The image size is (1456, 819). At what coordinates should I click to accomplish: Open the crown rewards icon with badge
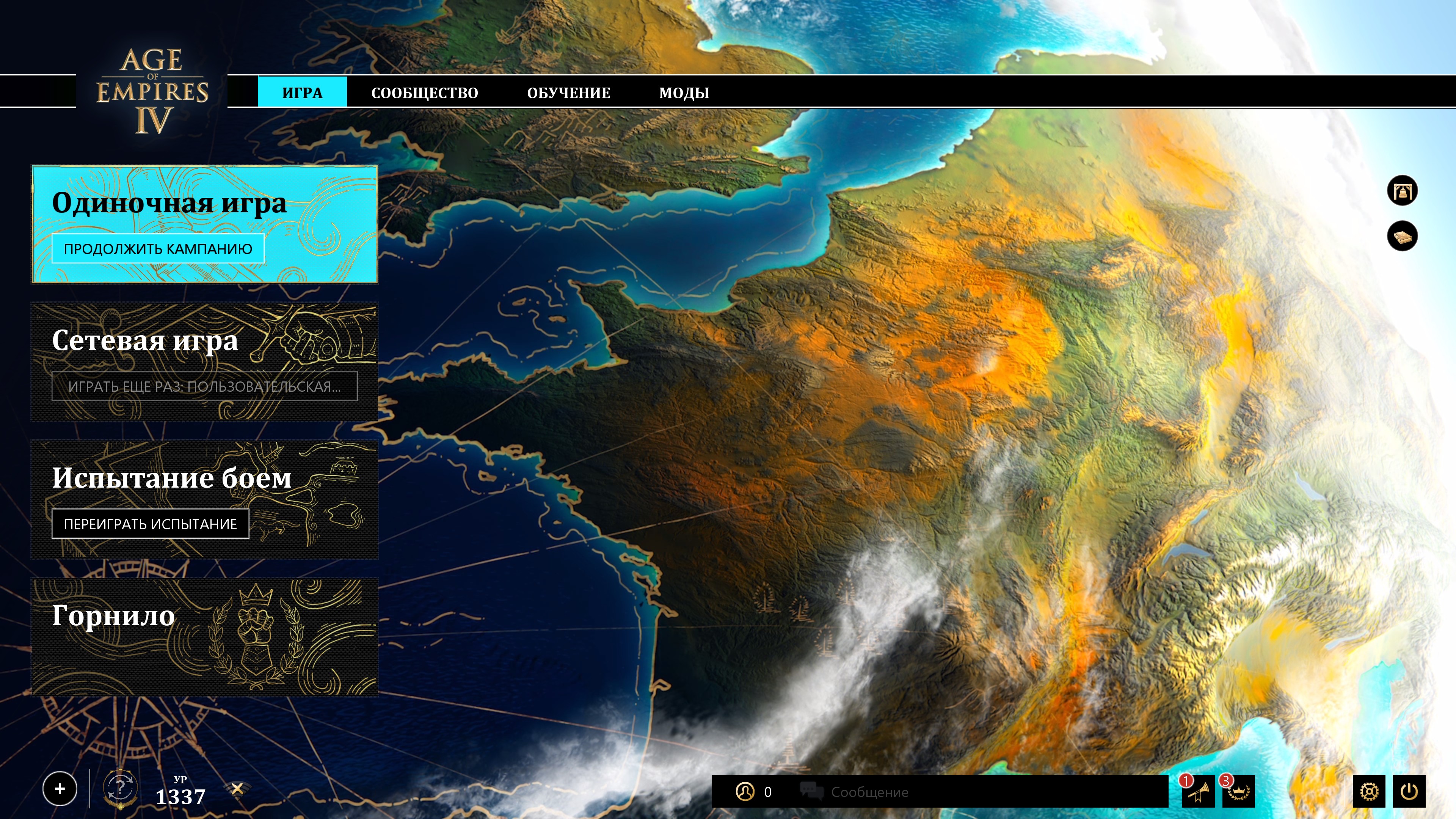[x=1238, y=792]
